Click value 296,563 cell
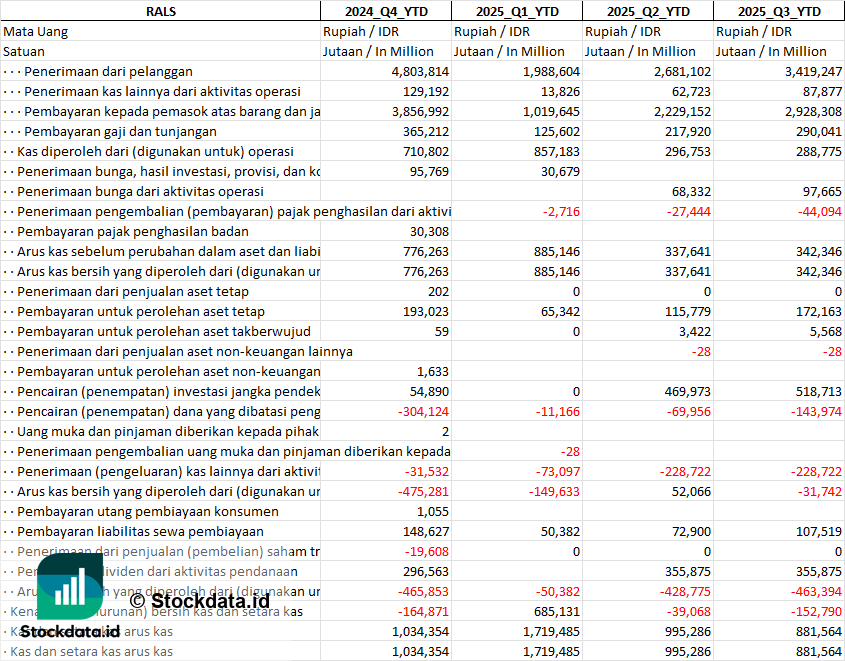This screenshot has height=661, width=845. click(x=386, y=570)
